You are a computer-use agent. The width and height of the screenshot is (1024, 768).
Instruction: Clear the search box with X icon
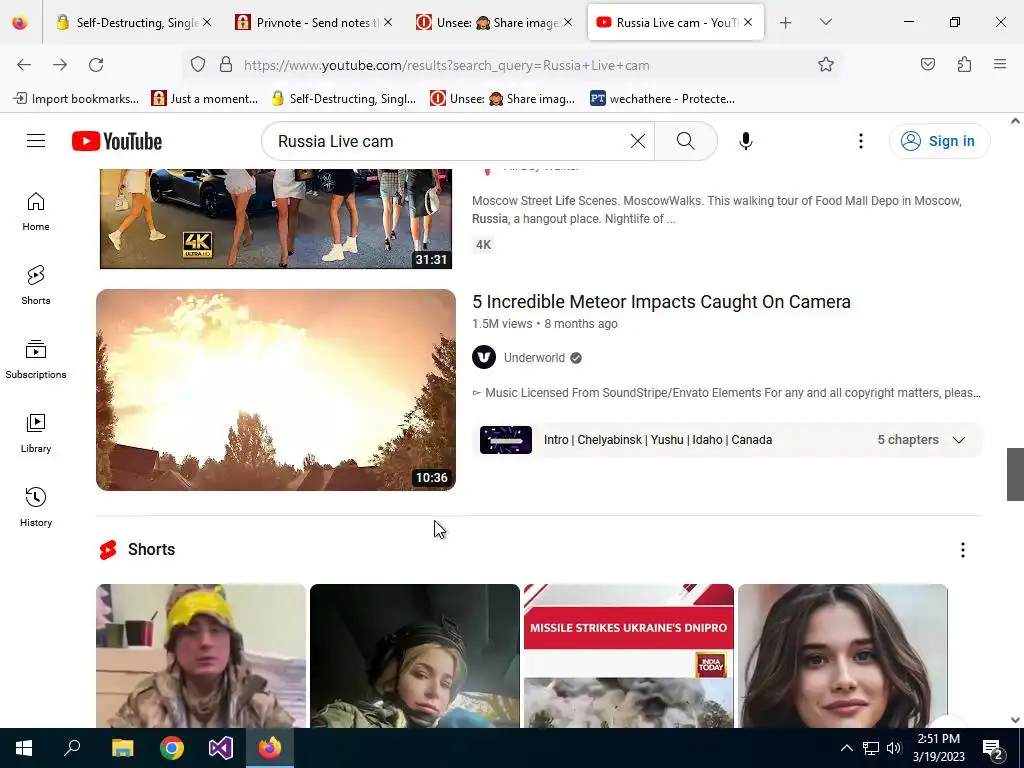click(637, 141)
